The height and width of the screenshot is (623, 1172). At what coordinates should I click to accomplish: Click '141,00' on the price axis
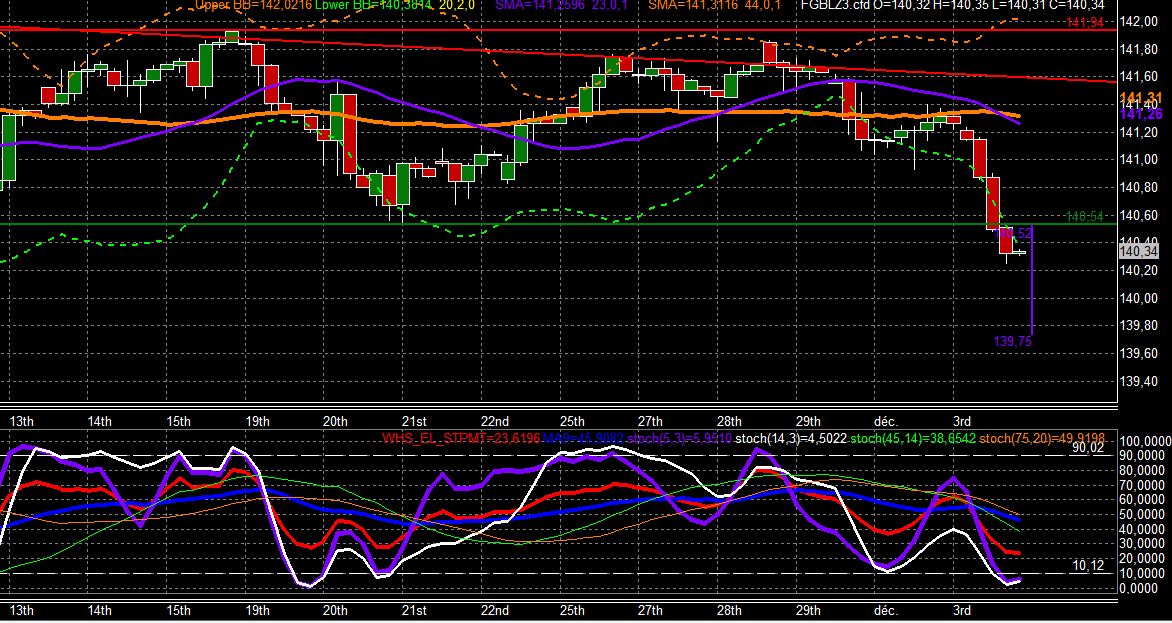(1138, 161)
